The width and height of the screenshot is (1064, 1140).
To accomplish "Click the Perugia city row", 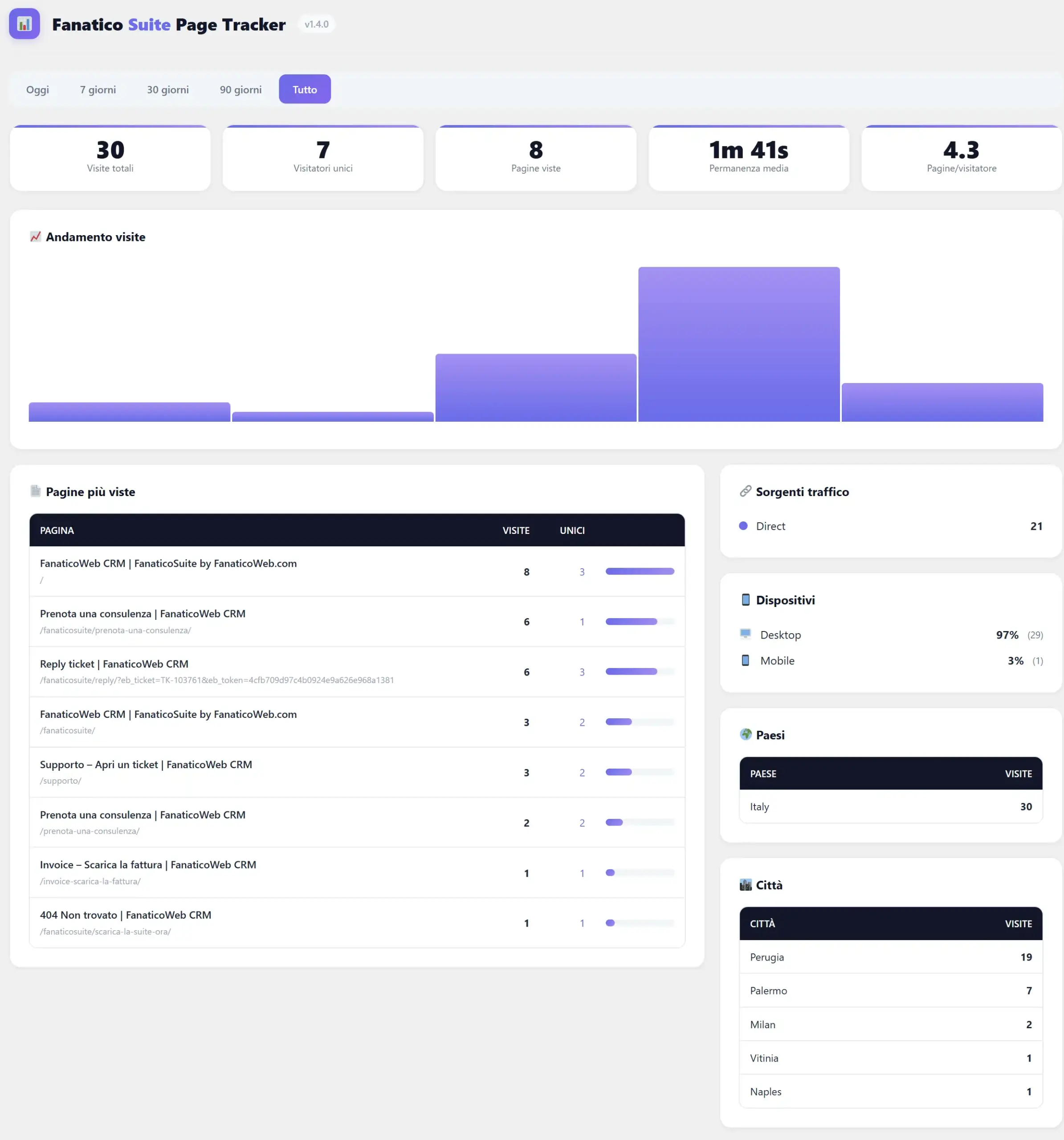I will 890,957.
